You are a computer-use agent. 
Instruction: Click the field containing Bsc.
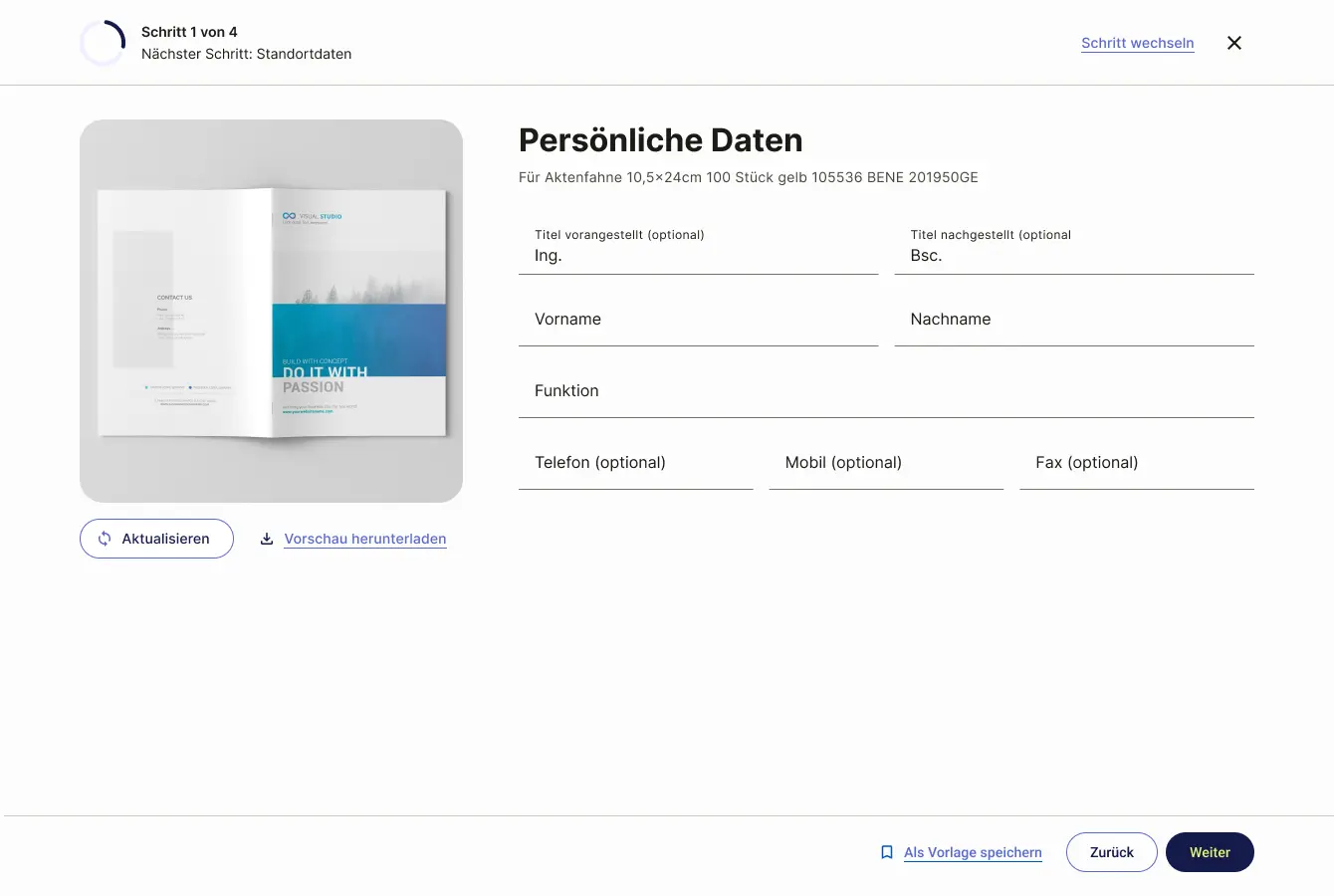click(x=1073, y=255)
